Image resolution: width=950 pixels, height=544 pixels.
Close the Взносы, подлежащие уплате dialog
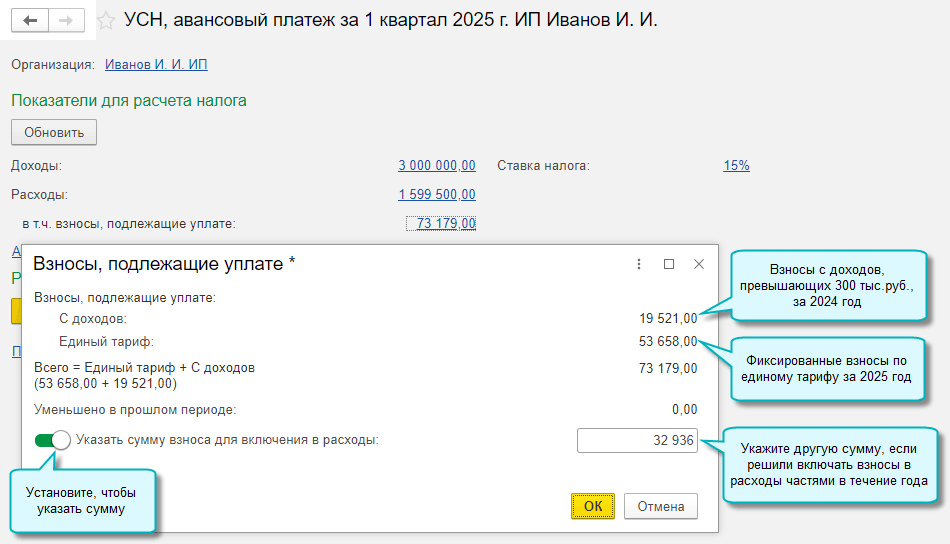tap(699, 264)
